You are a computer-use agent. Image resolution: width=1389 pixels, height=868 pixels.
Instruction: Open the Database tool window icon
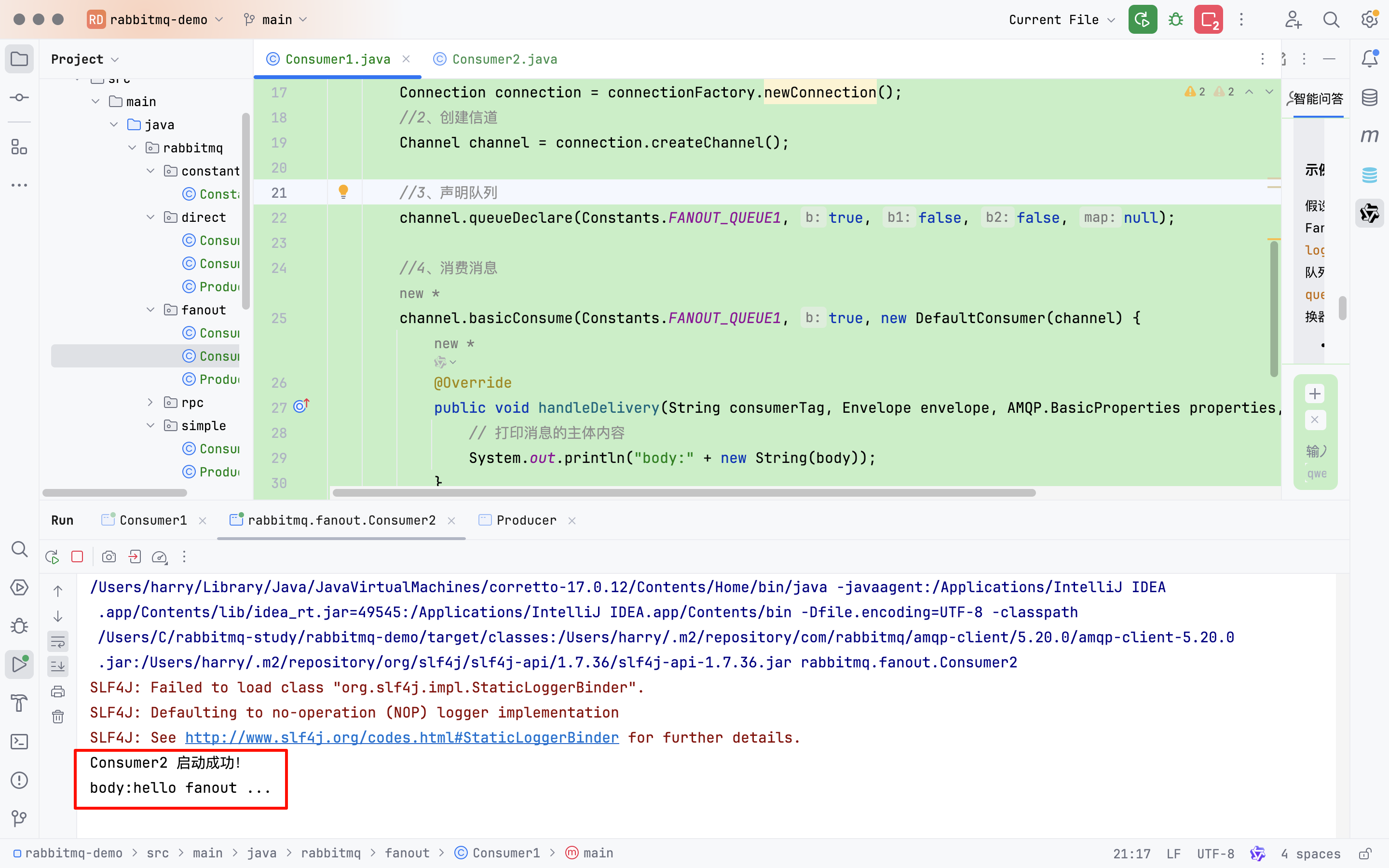1370,97
